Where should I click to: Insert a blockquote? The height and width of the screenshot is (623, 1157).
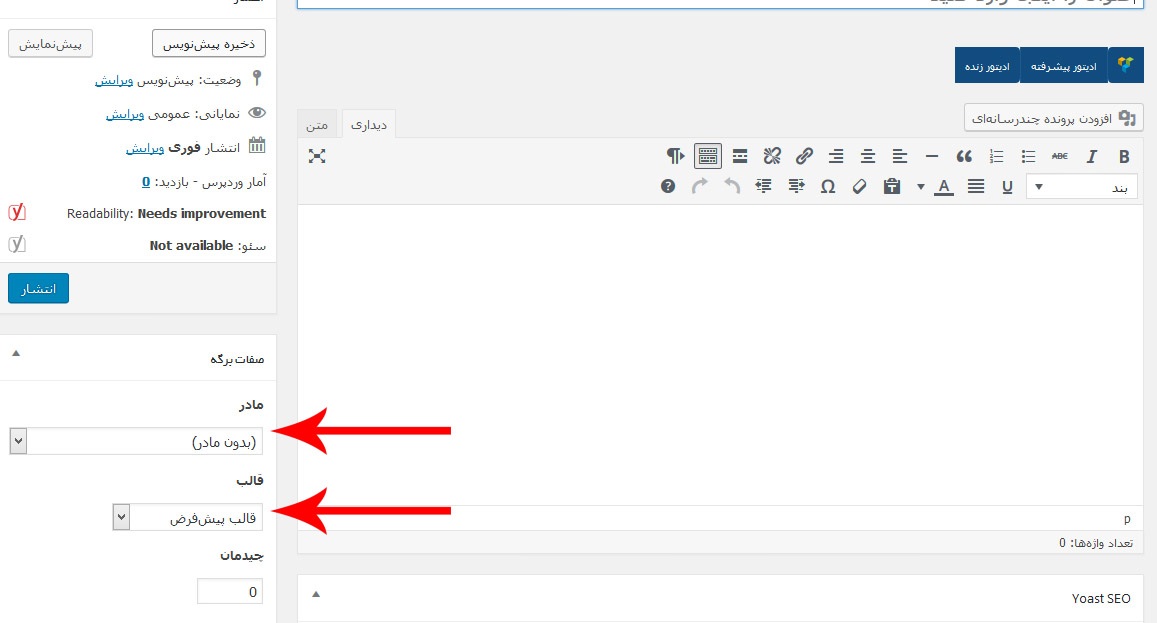(x=964, y=156)
